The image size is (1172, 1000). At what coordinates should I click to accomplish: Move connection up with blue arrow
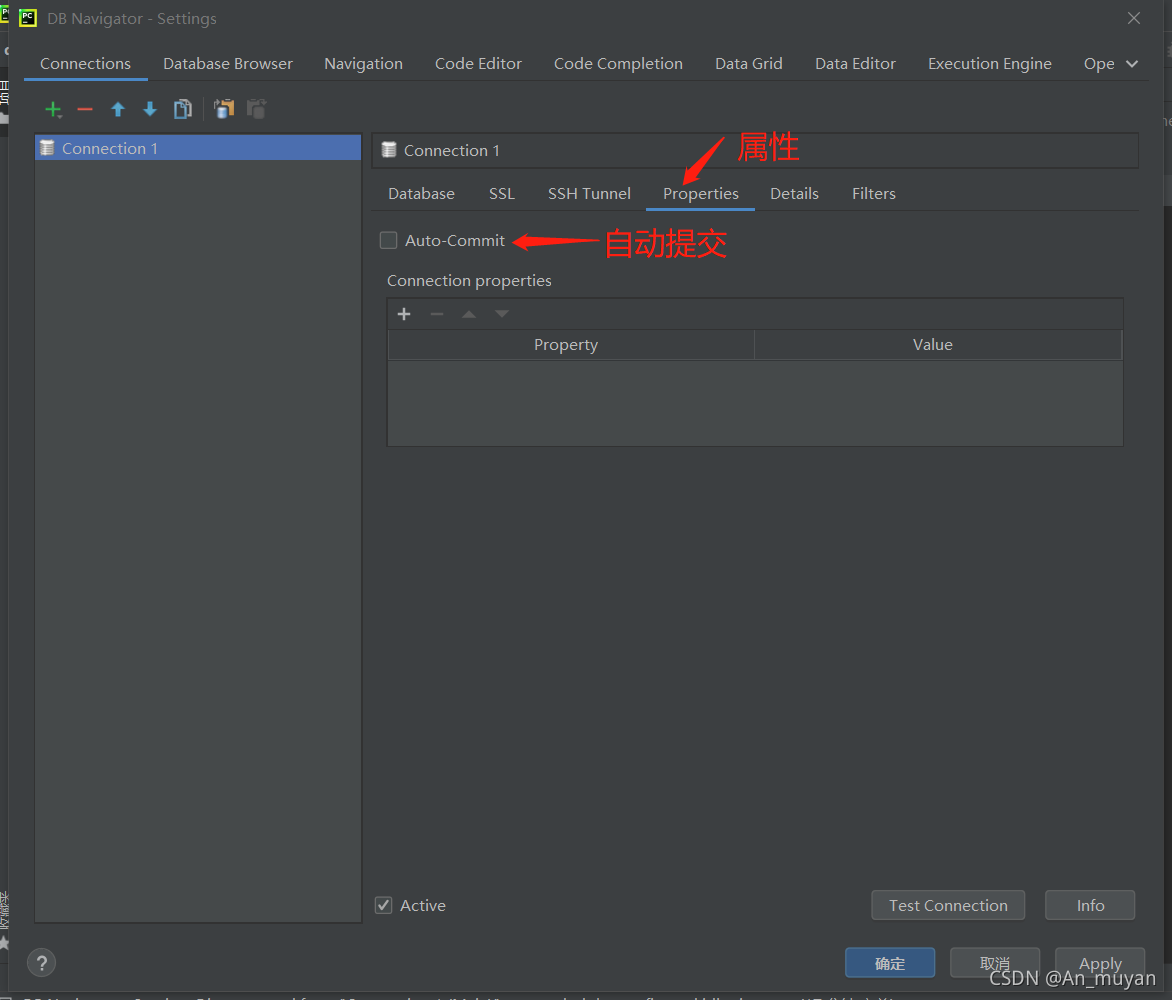click(117, 110)
